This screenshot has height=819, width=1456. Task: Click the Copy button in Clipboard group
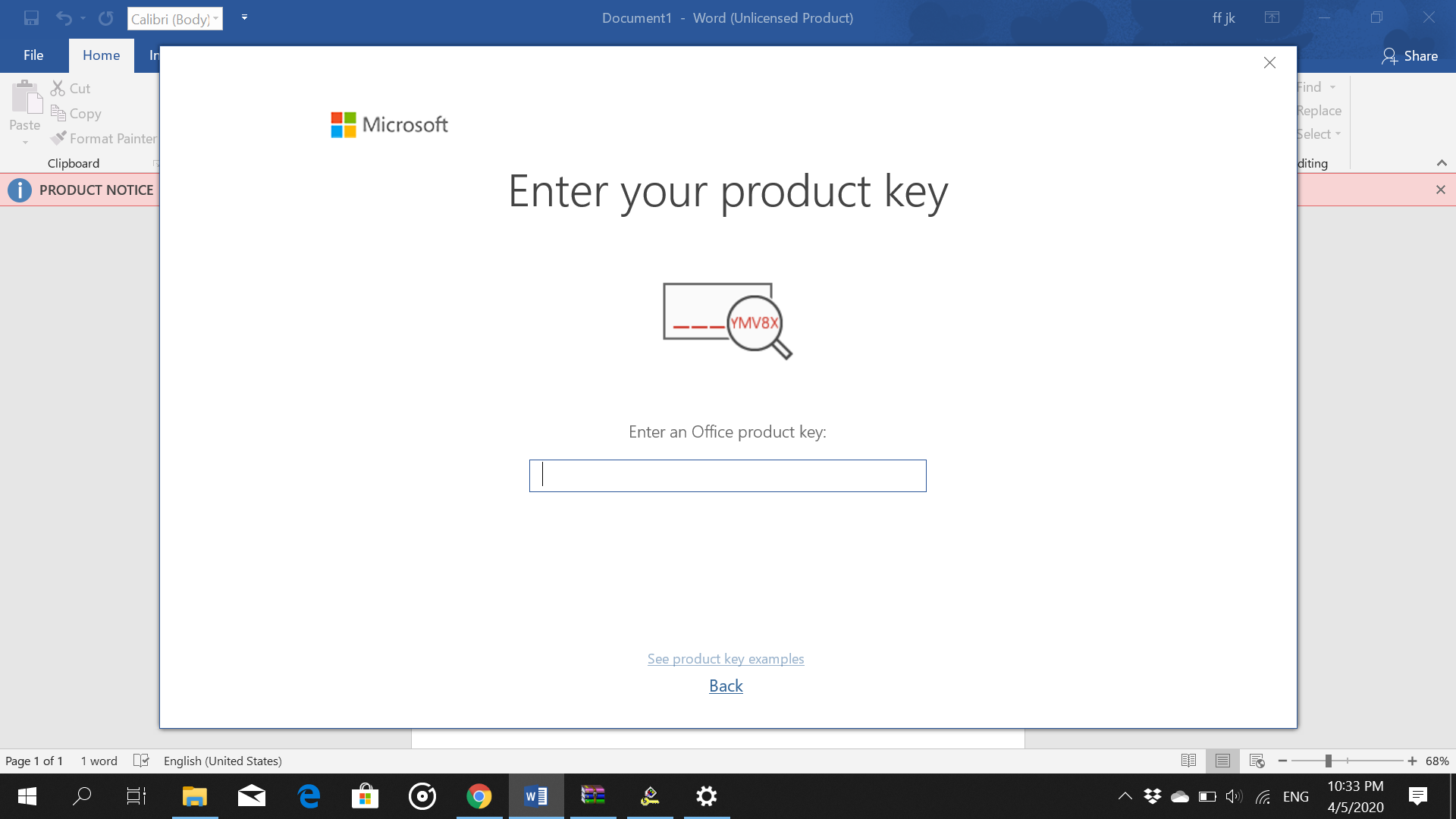(x=76, y=114)
